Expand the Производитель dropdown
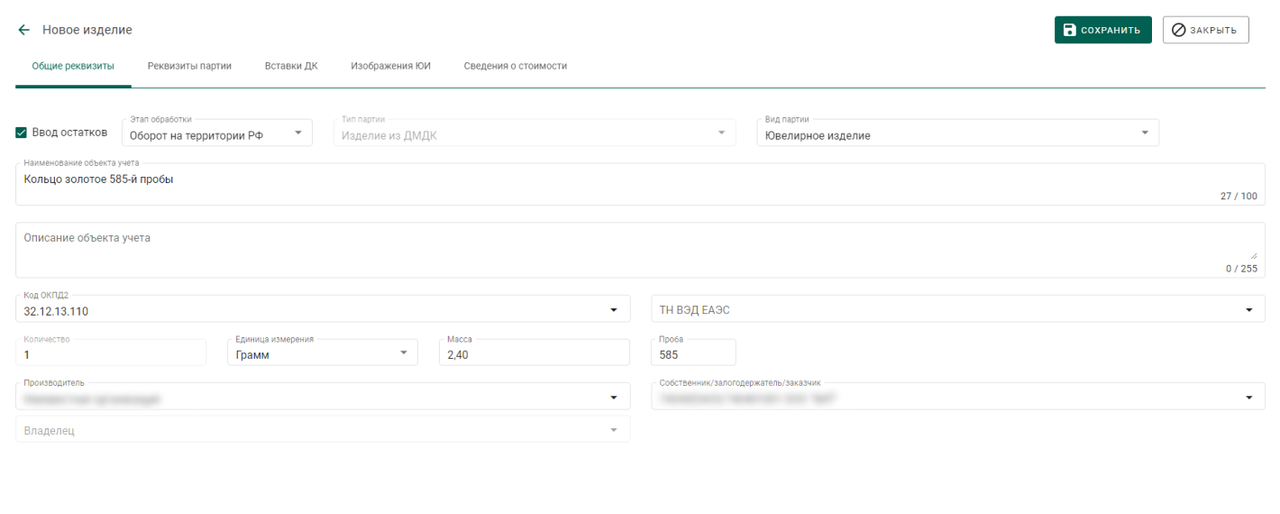The image size is (1280, 514). (x=323, y=397)
